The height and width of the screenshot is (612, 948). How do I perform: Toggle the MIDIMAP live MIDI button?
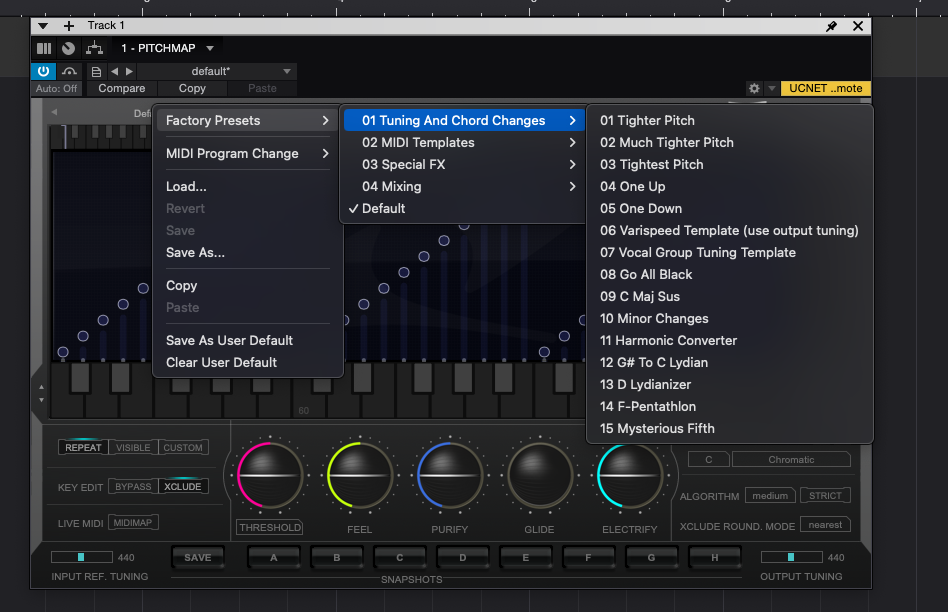(x=133, y=522)
